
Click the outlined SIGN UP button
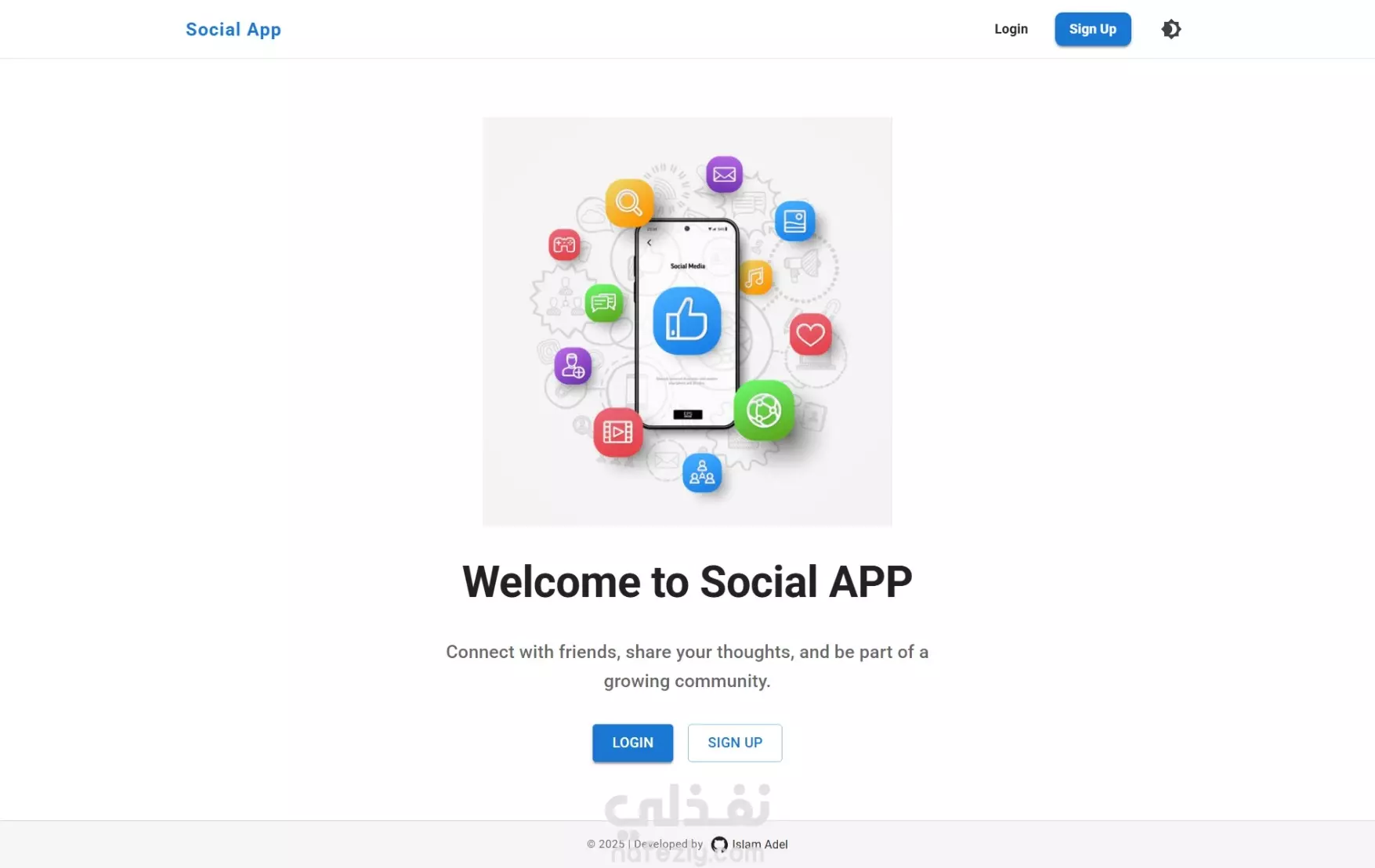pyautogui.click(x=734, y=743)
